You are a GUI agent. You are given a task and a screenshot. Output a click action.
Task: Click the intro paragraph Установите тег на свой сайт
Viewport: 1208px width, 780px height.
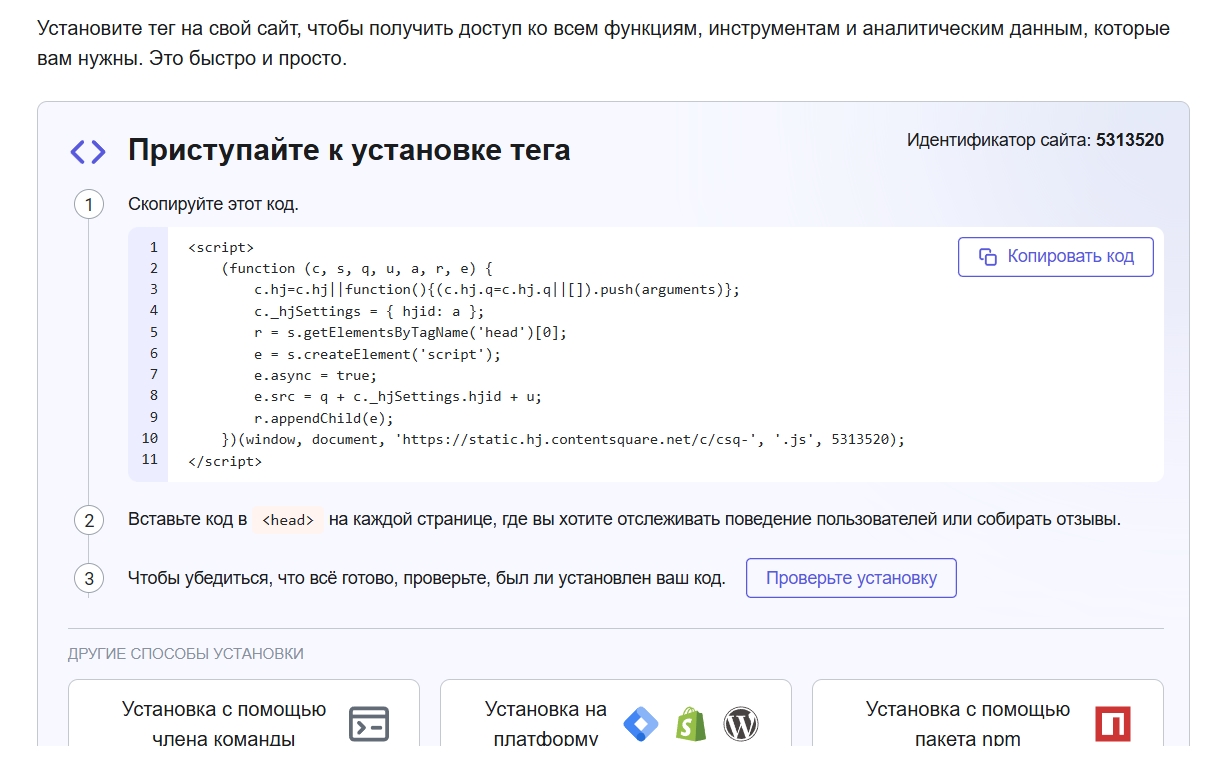click(x=603, y=43)
